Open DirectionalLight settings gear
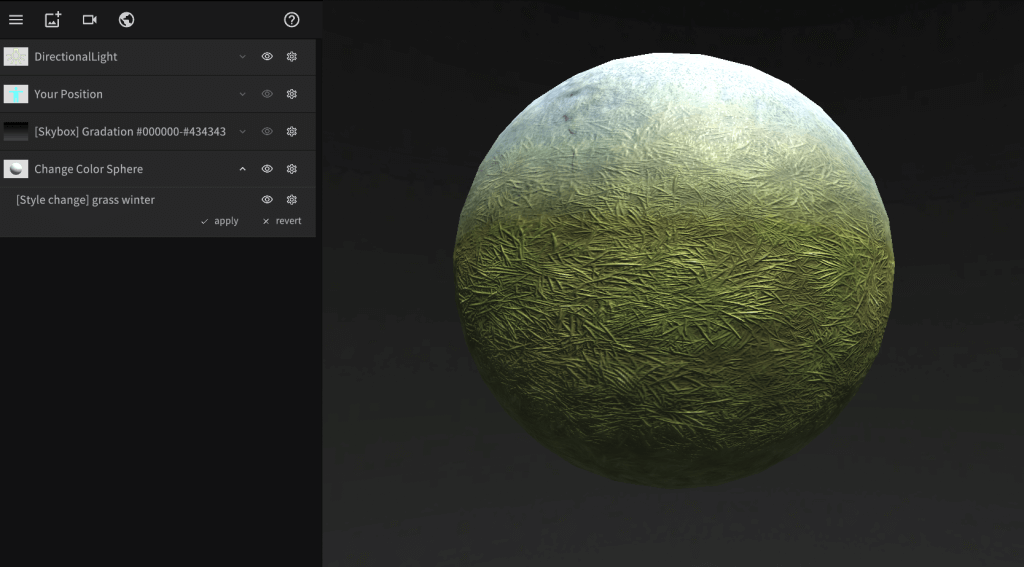Image resolution: width=1024 pixels, height=567 pixels. pyautogui.click(x=292, y=57)
